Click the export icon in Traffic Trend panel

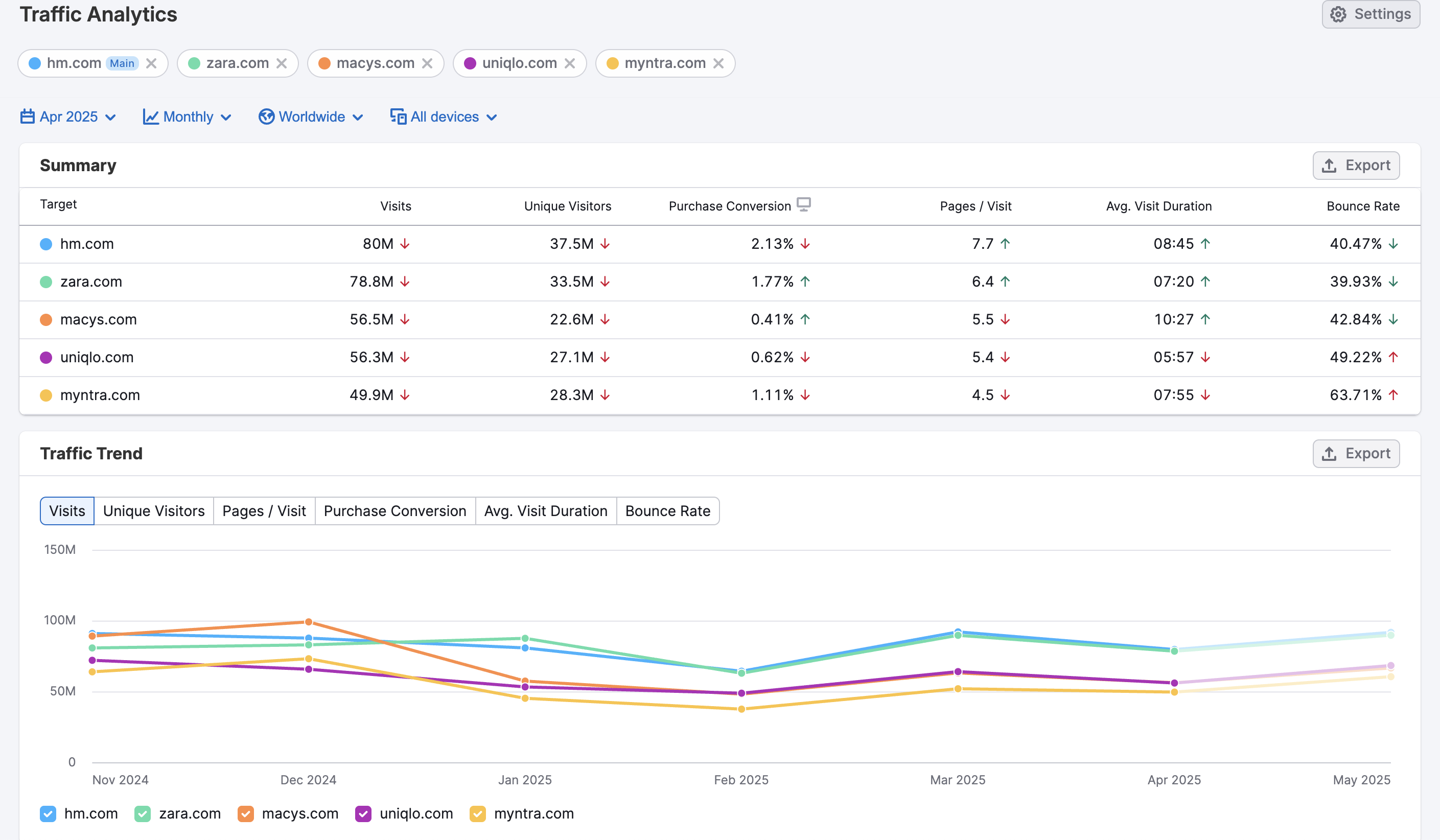(x=1329, y=453)
